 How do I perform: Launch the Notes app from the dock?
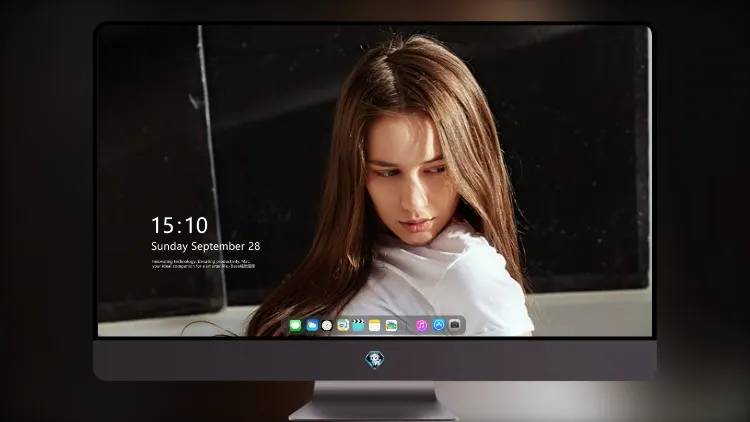point(375,325)
